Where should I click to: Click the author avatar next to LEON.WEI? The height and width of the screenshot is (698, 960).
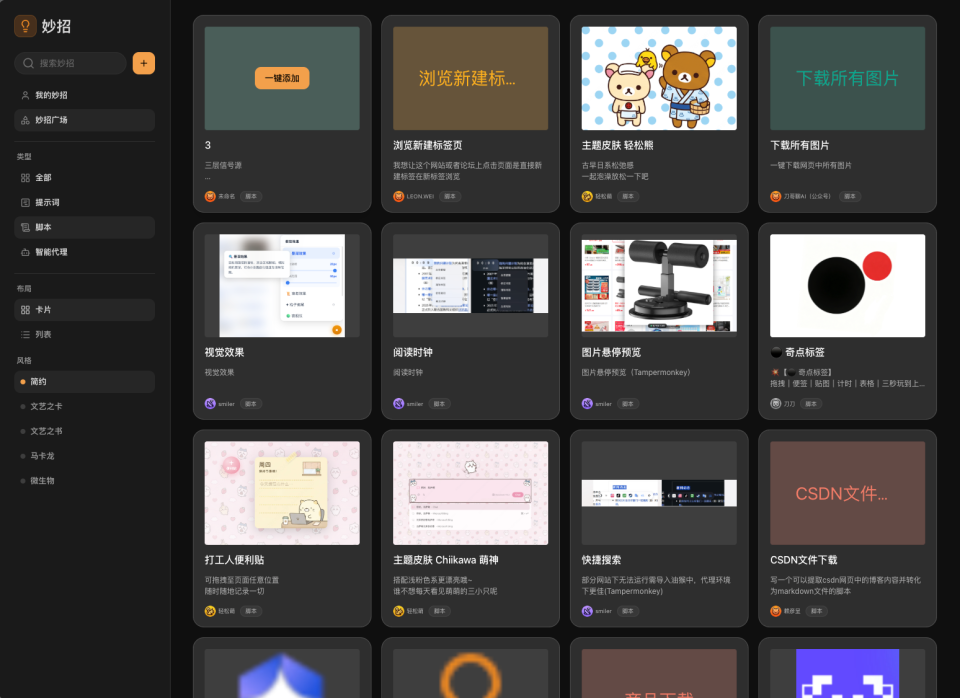click(x=399, y=197)
